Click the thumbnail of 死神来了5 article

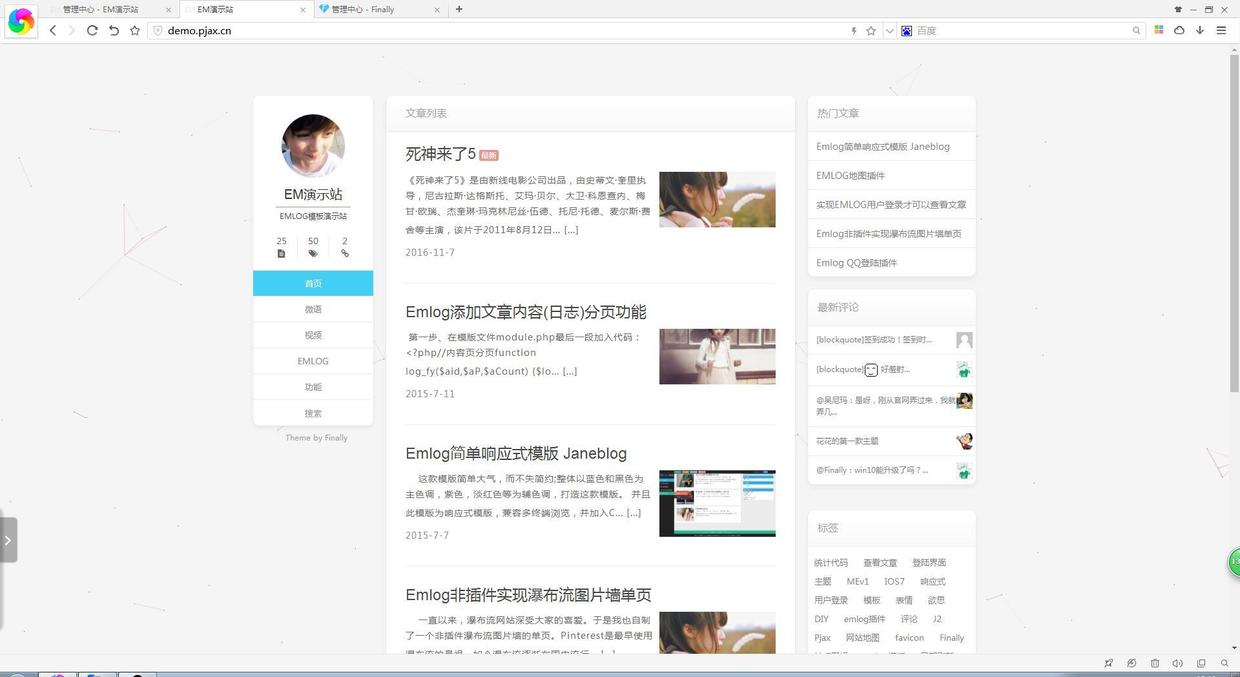pos(717,199)
